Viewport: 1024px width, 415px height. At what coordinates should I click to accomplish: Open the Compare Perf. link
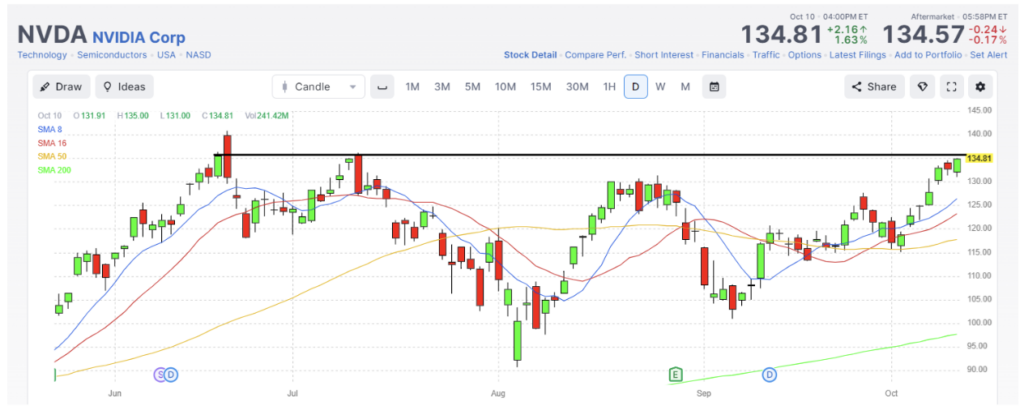595,55
